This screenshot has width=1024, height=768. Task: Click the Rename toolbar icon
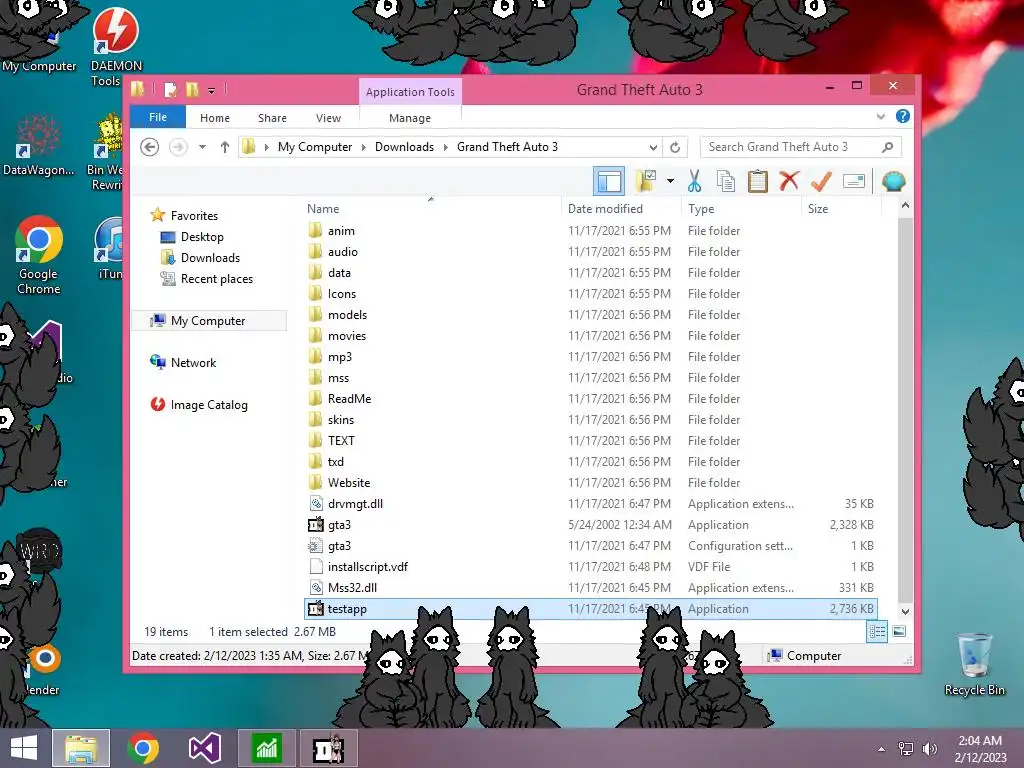(x=854, y=181)
